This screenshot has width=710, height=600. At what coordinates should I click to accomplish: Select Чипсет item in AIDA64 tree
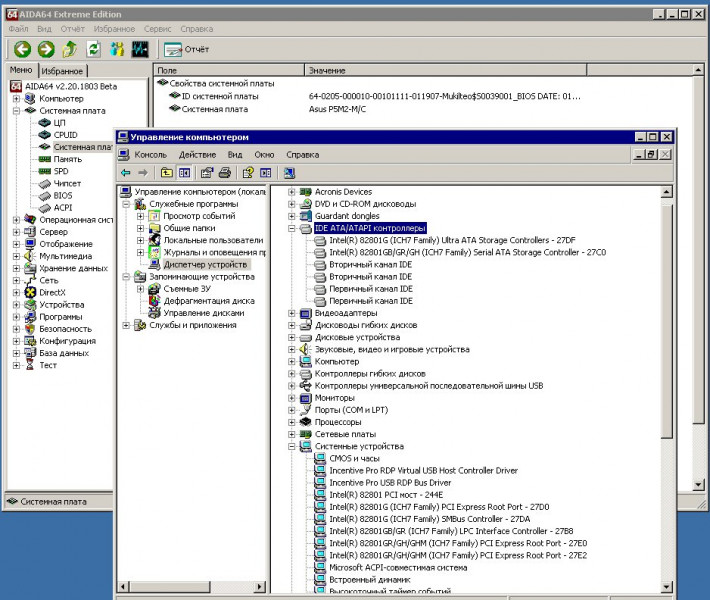click(67, 183)
